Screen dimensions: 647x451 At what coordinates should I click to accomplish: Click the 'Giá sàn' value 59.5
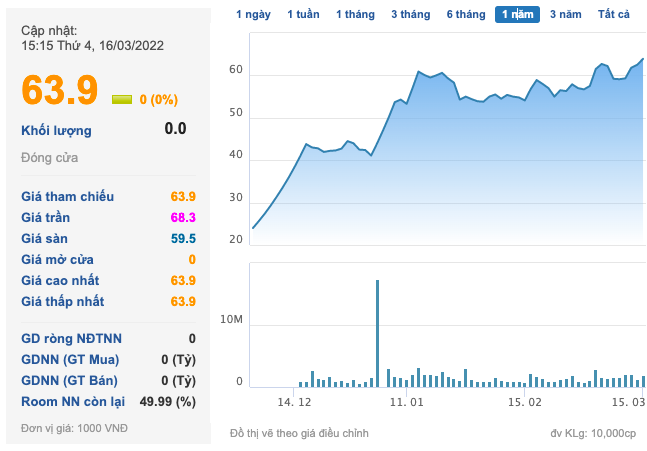pyautogui.click(x=183, y=238)
